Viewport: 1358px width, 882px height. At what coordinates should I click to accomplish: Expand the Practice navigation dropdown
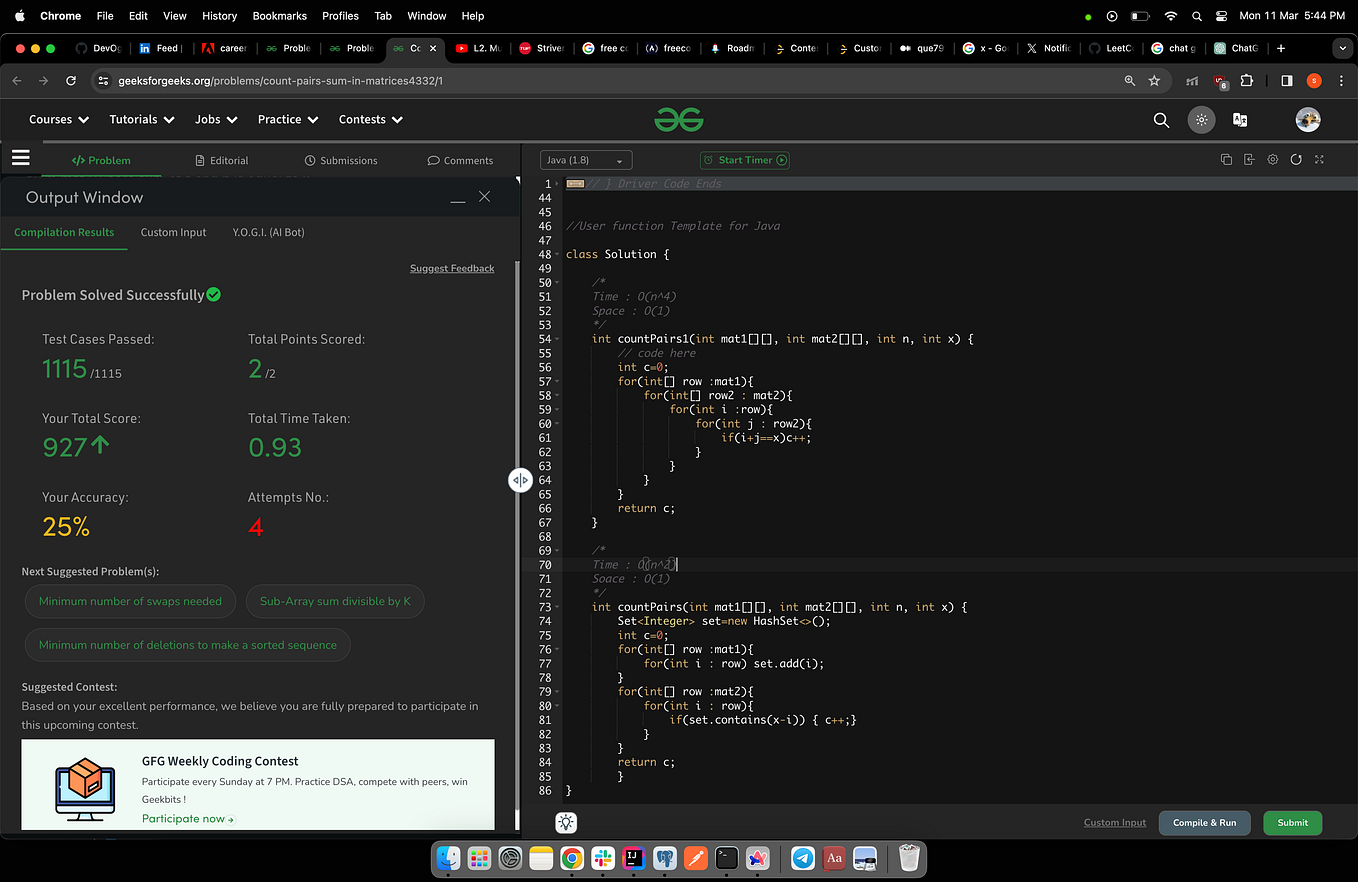[x=288, y=119]
